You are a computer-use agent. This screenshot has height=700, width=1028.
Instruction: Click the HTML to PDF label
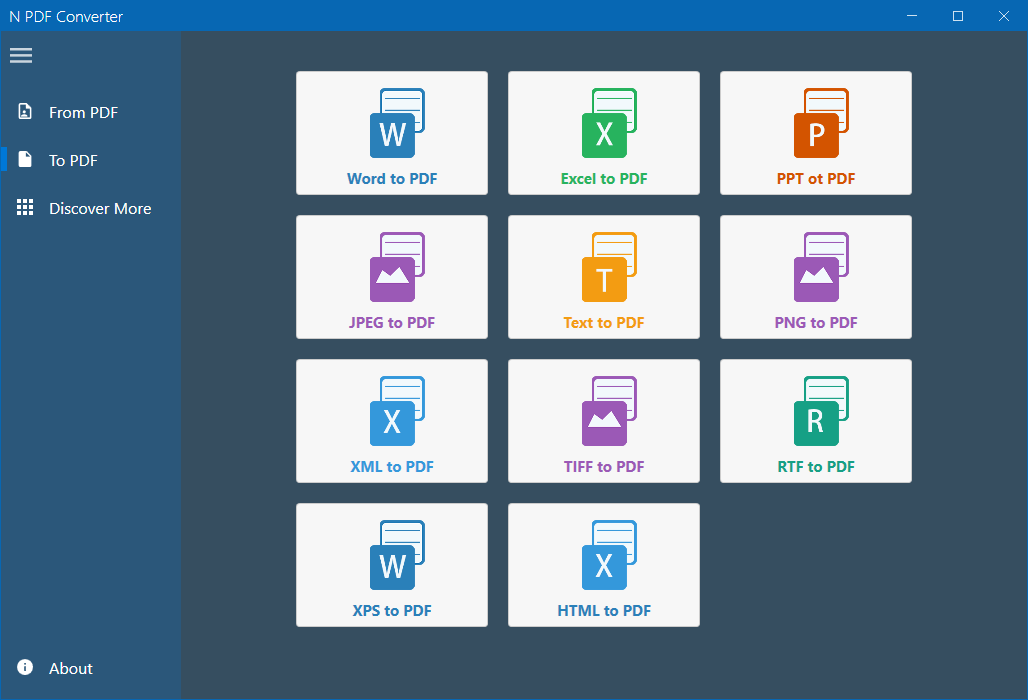click(x=604, y=611)
